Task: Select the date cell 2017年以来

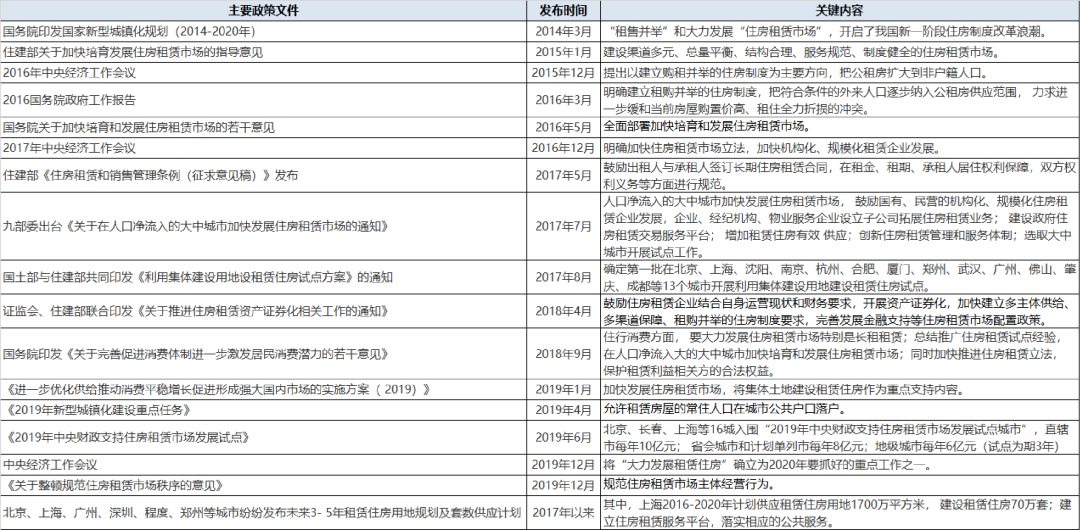Action: pos(565,512)
